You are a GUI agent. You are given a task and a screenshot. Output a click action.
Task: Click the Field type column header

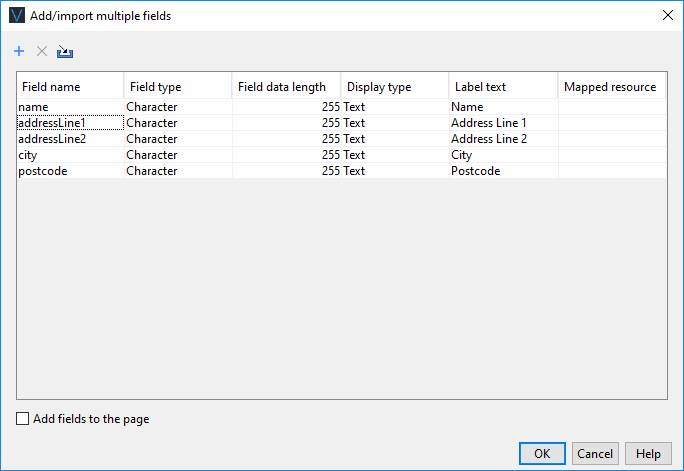[178, 87]
